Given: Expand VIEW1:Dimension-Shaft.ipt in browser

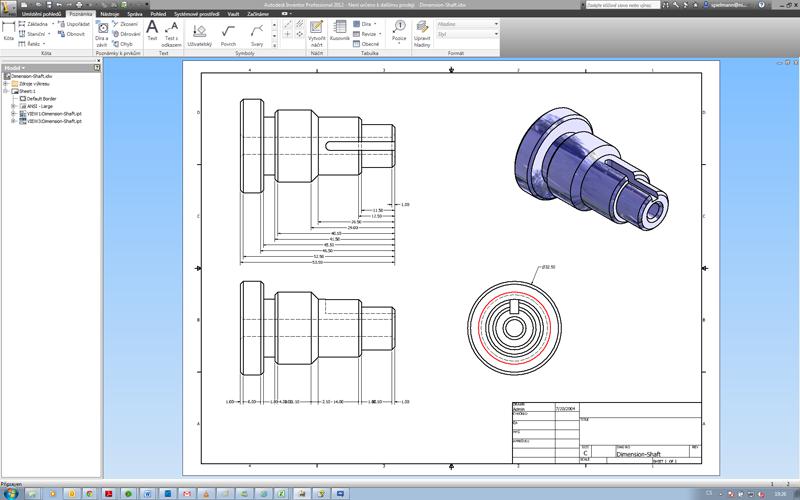Looking at the screenshot, I should 12,114.
